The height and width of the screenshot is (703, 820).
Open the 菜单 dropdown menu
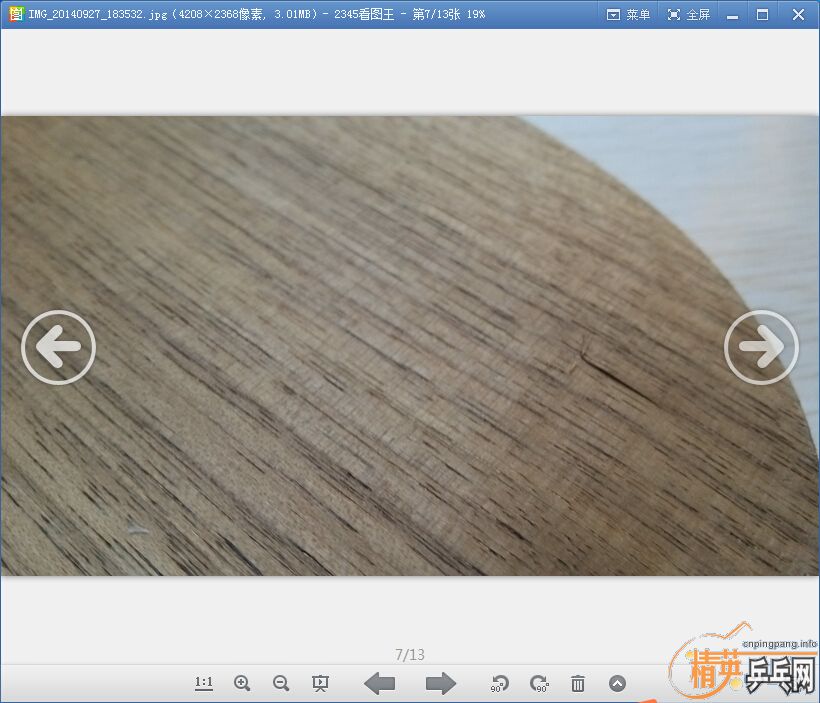[628, 14]
